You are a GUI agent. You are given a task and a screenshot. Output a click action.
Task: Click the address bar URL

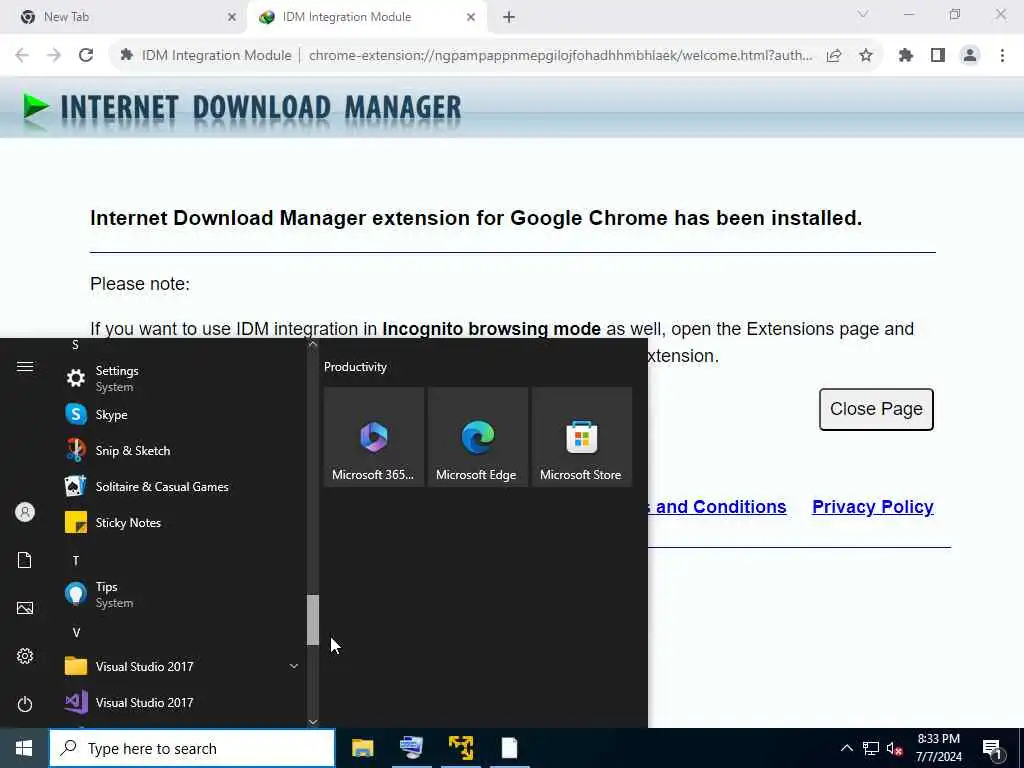[x=560, y=56]
